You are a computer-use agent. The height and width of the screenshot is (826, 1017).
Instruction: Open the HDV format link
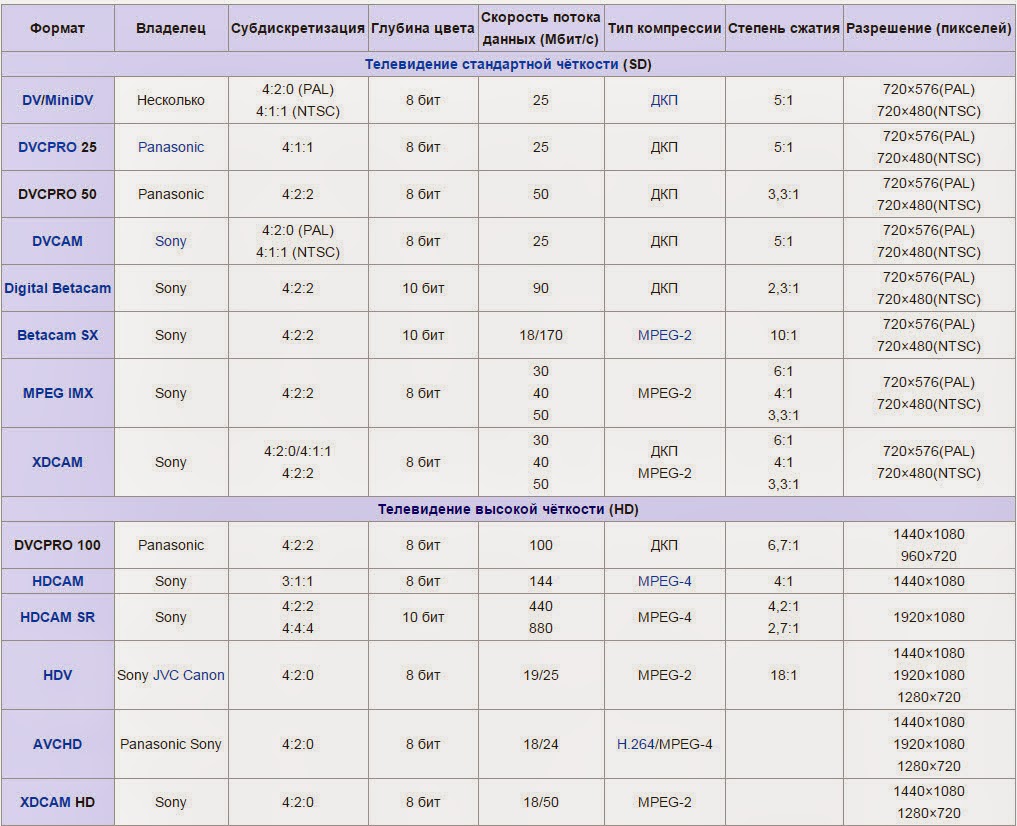point(58,675)
